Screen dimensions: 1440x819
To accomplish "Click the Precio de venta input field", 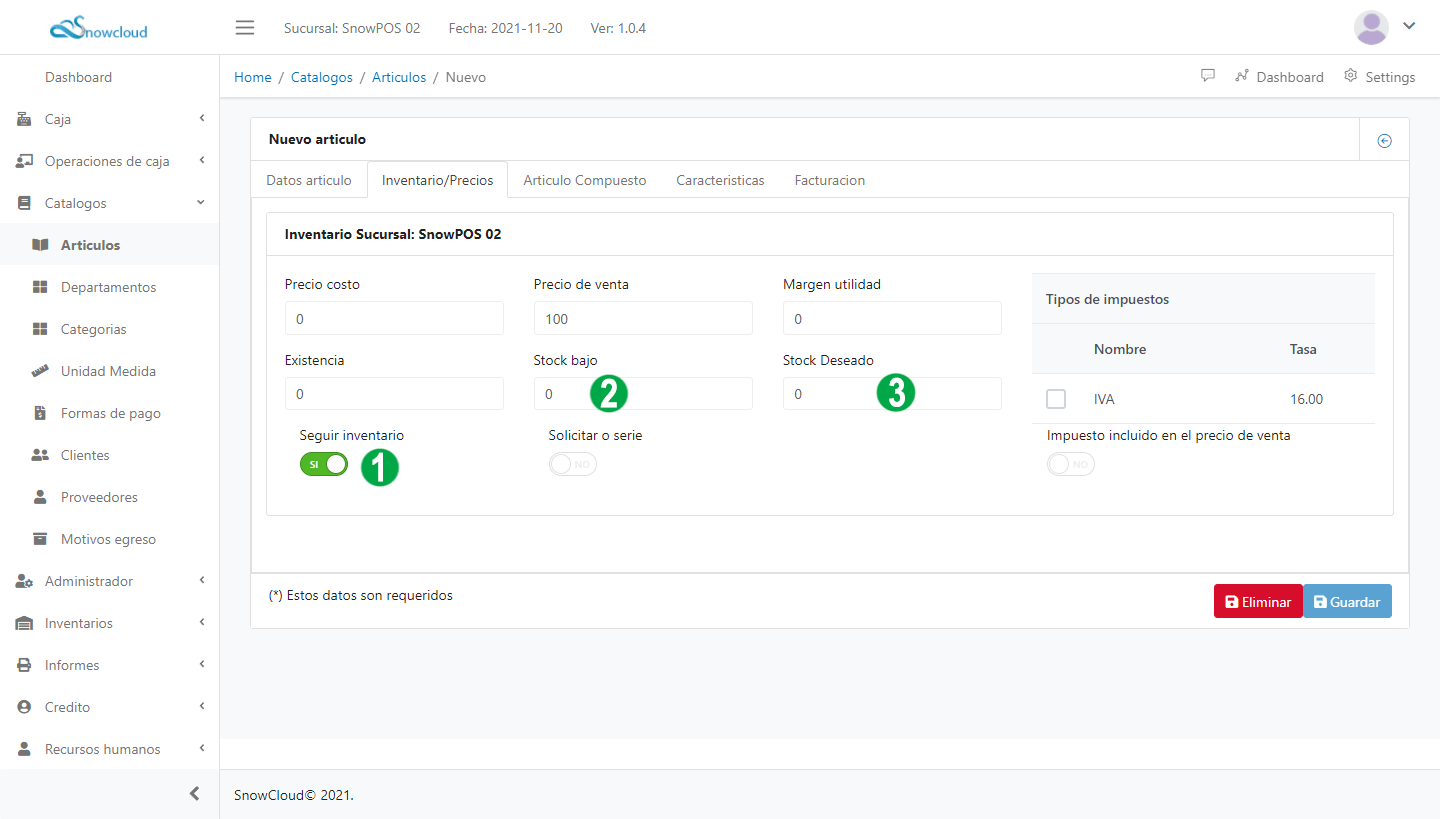I will [642, 319].
